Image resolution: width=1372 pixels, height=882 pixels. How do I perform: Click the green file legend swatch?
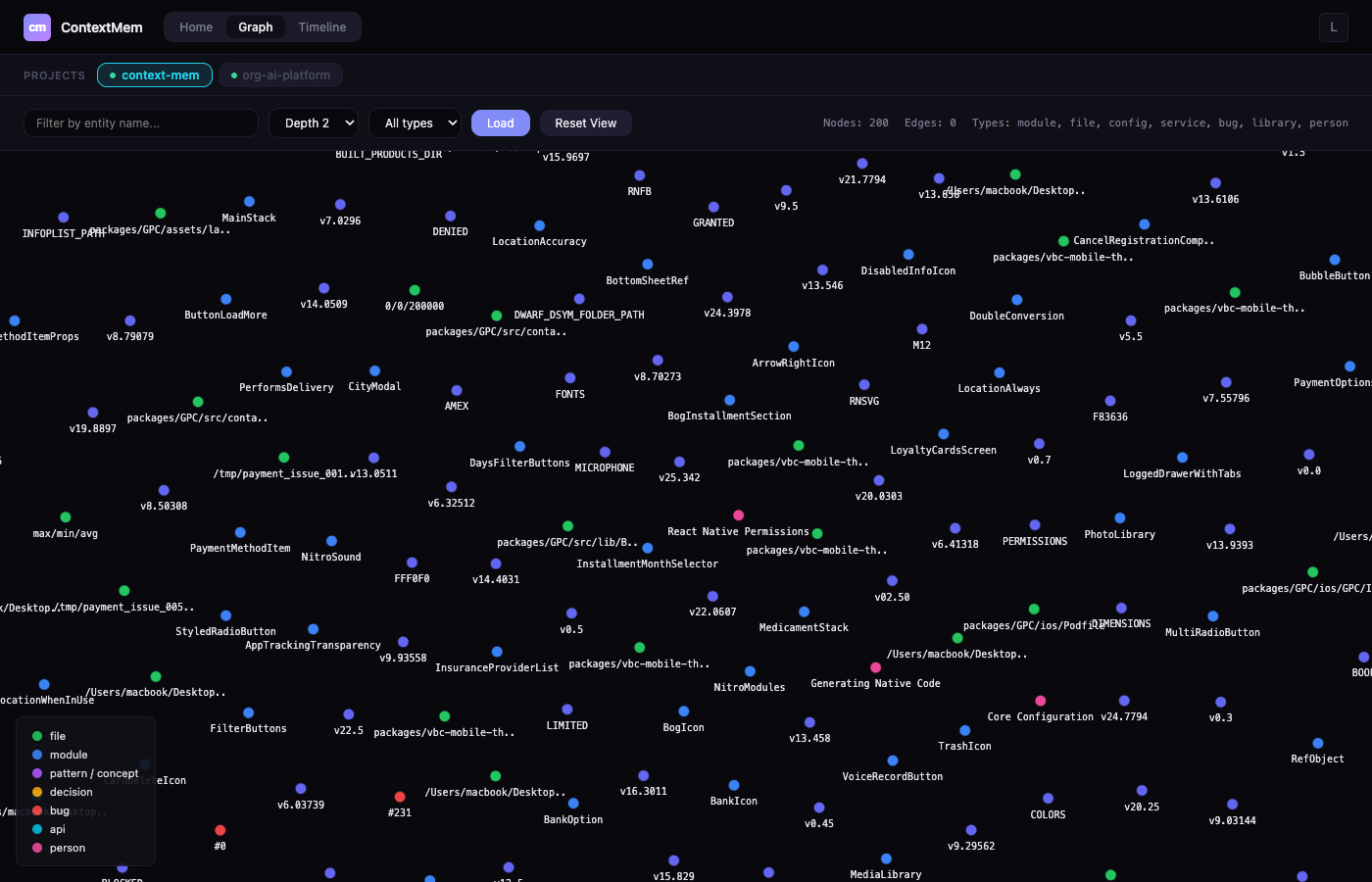pyautogui.click(x=37, y=736)
